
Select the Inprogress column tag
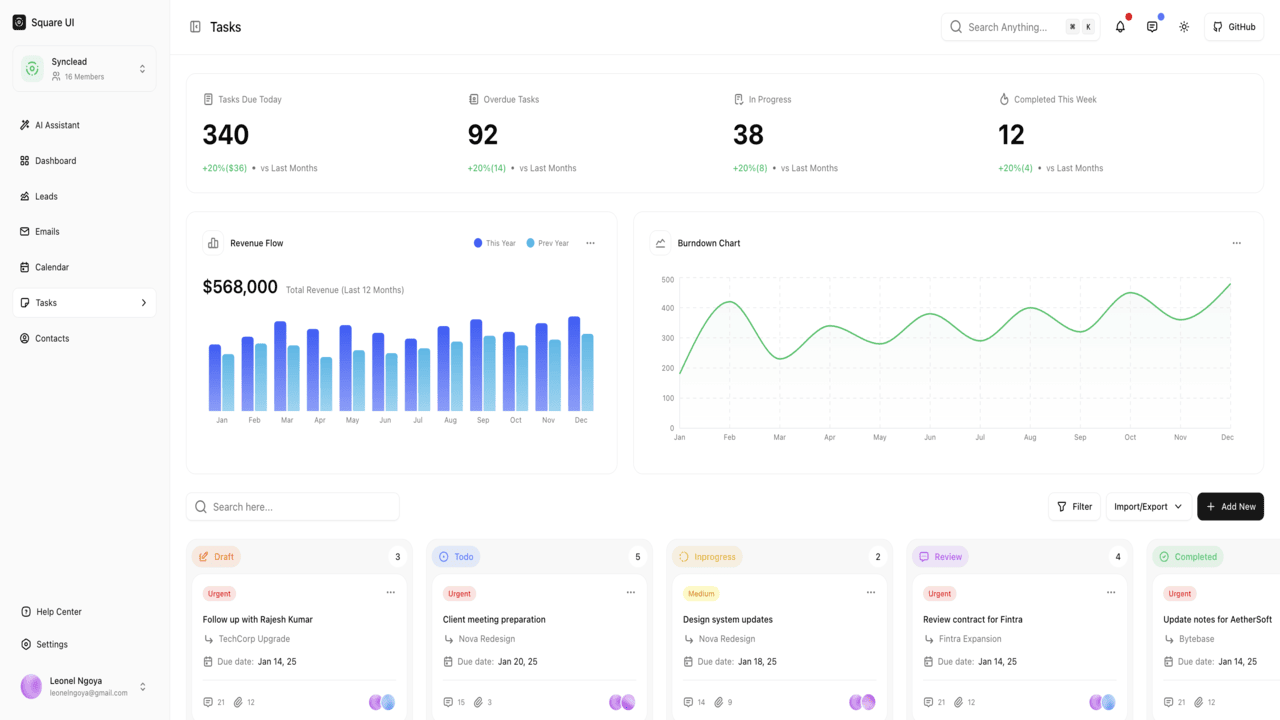[707, 557]
